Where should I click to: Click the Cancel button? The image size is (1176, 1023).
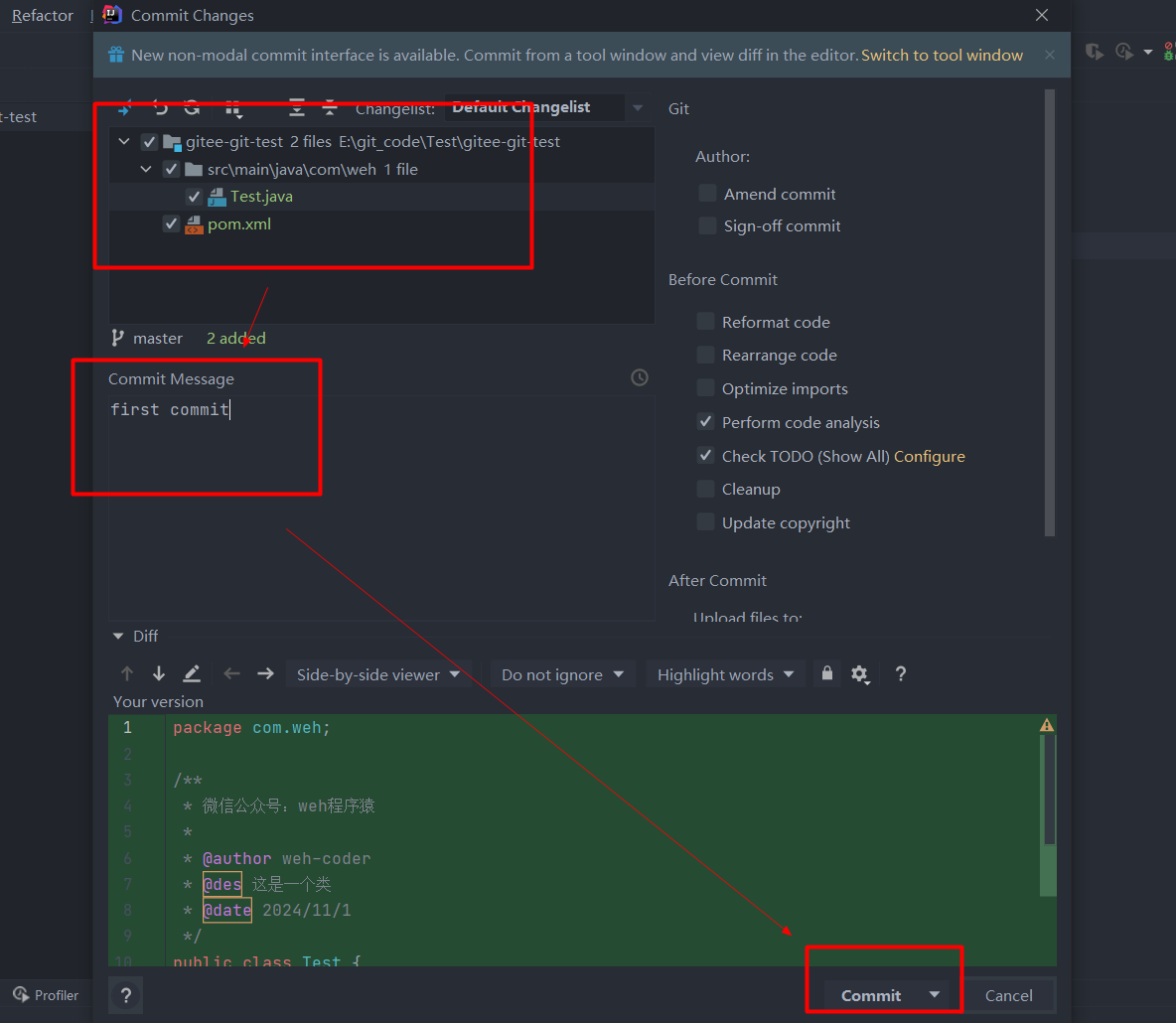[x=1009, y=995]
